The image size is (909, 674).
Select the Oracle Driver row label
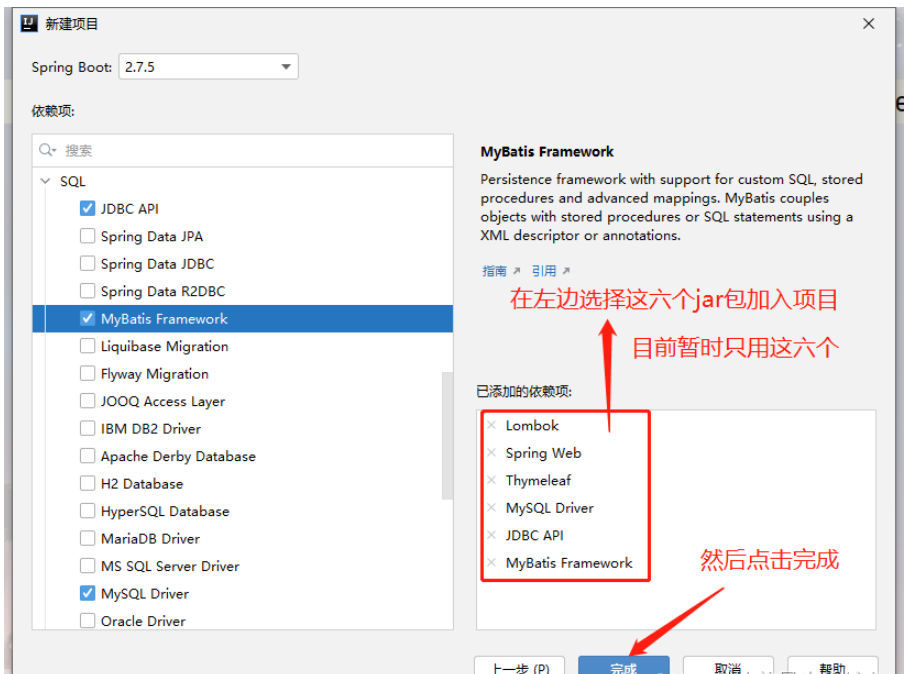(x=143, y=621)
